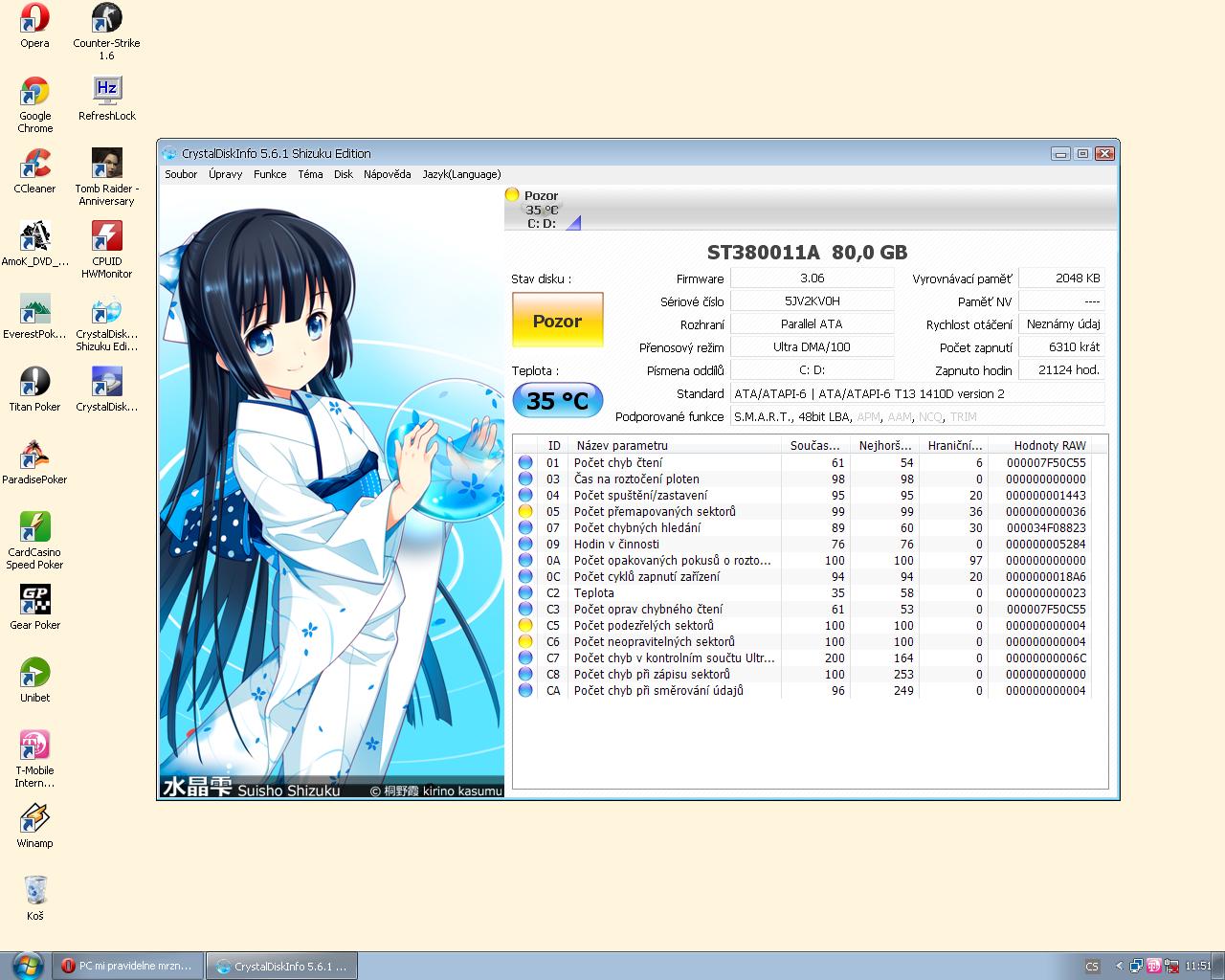Select the AmoK DVD desktop icon
The width and height of the screenshot is (1225, 980).
[x=34, y=244]
